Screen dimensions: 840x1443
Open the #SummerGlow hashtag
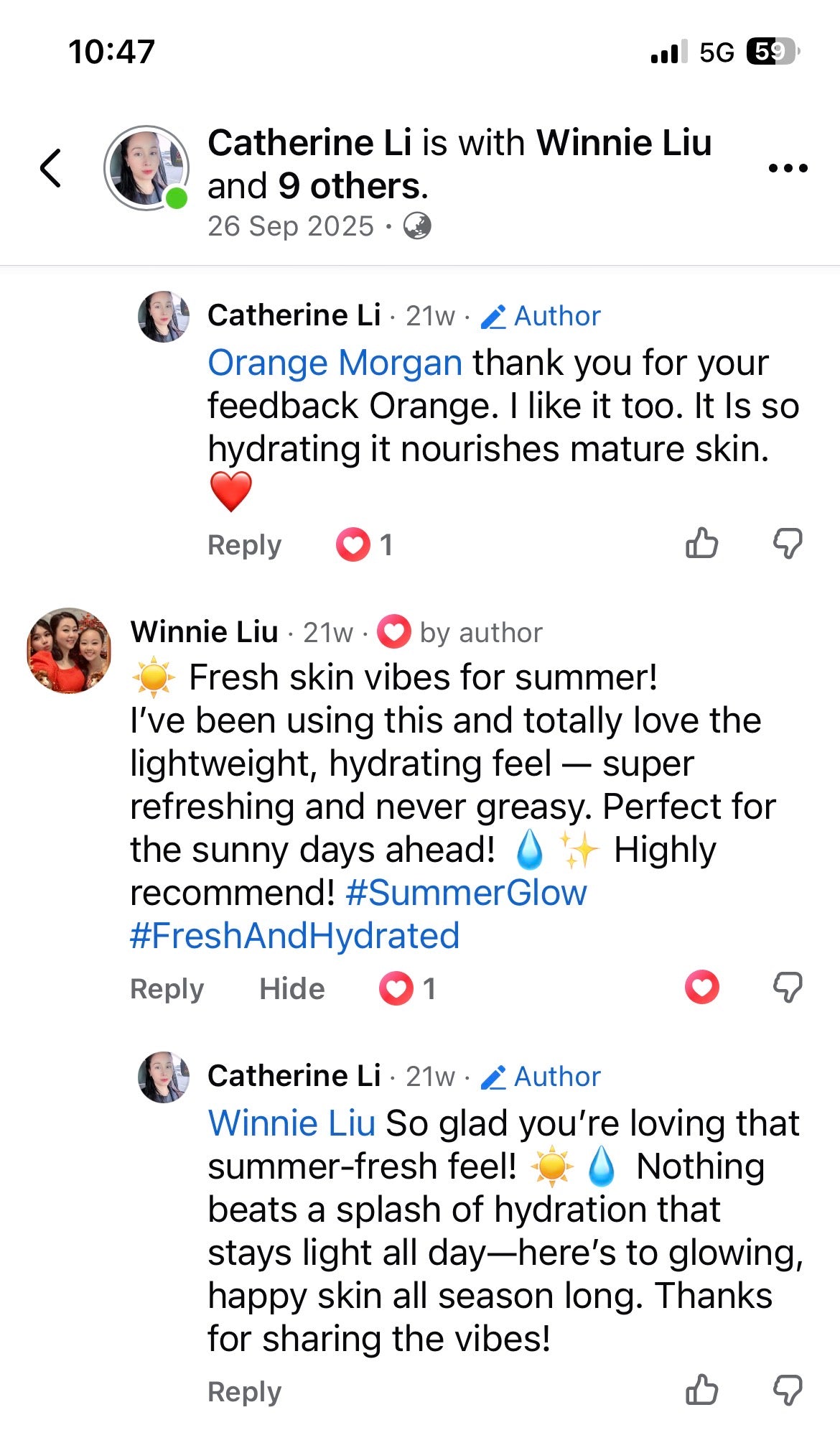[466, 893]
